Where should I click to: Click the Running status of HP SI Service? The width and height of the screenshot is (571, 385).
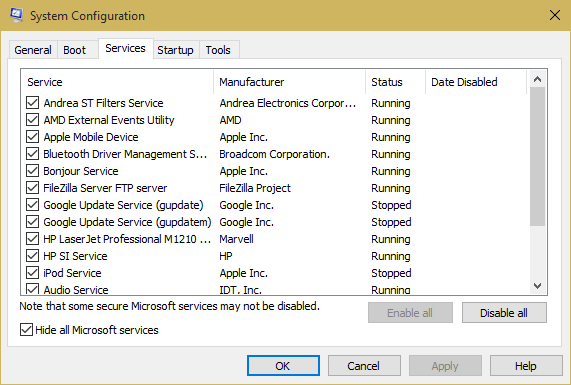click(391, 256)
